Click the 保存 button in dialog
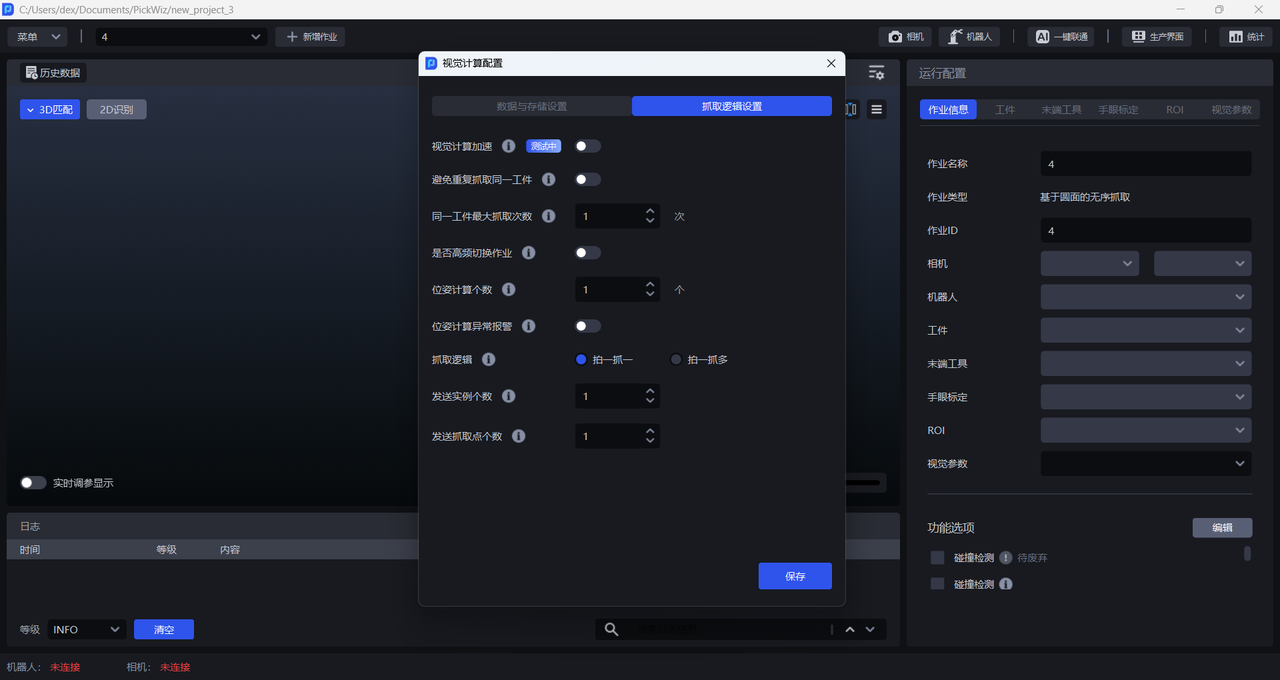Image resolution: width=1280 pixels, height=680 pixels. pyautogui.click(x=795, y=576)
